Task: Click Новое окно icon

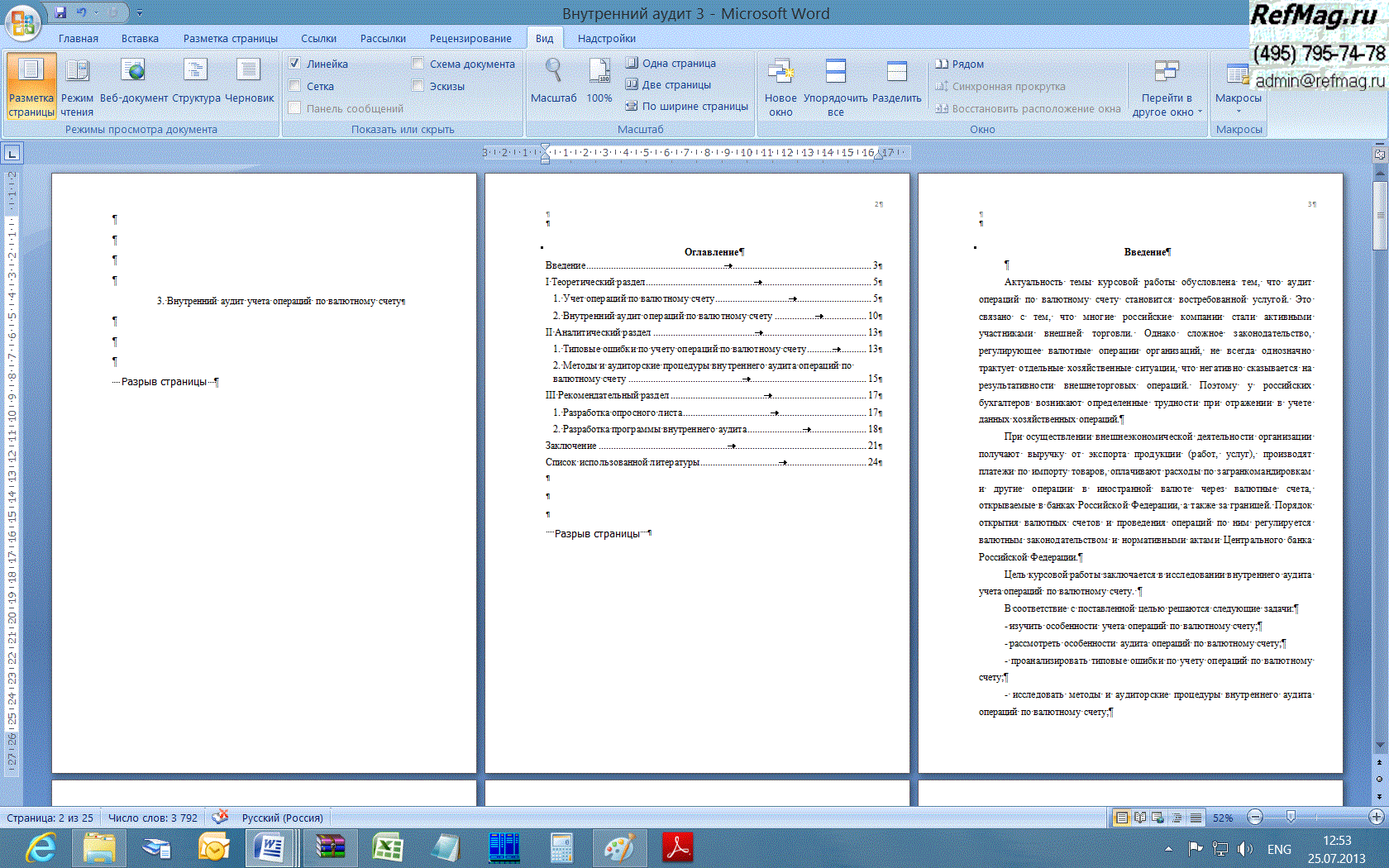Action: coord(780,73)
